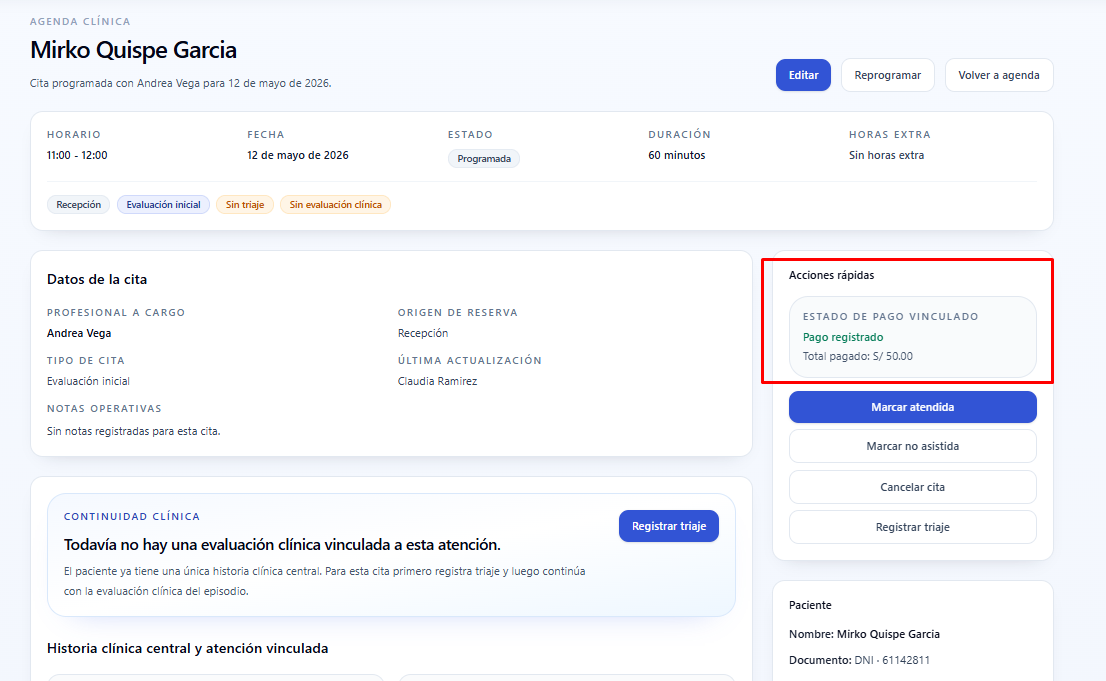Open the Reprogramar option

887,75
